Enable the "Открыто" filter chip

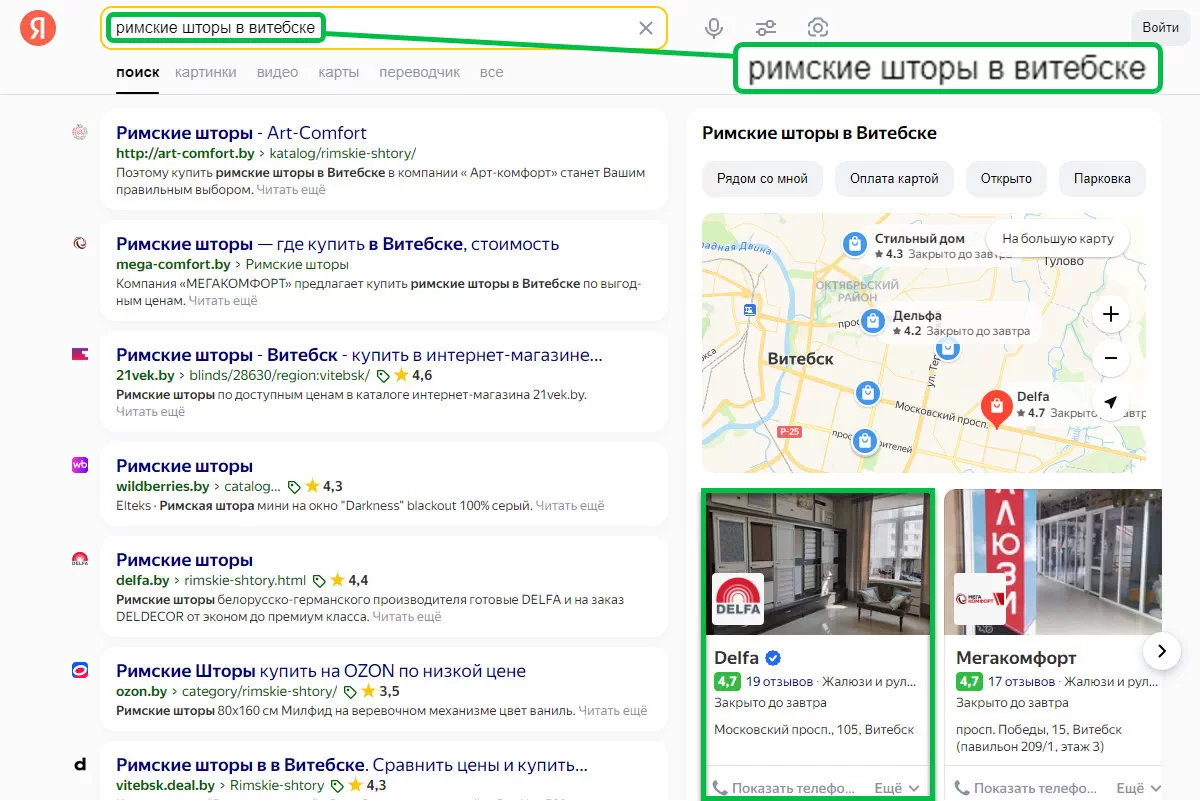[1005, 179]
